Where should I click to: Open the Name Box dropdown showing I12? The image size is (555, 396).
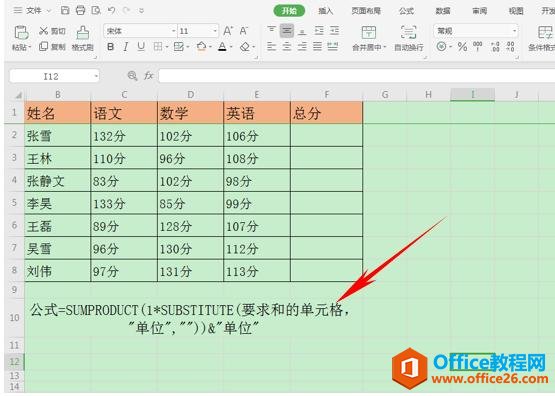point(96,76)
